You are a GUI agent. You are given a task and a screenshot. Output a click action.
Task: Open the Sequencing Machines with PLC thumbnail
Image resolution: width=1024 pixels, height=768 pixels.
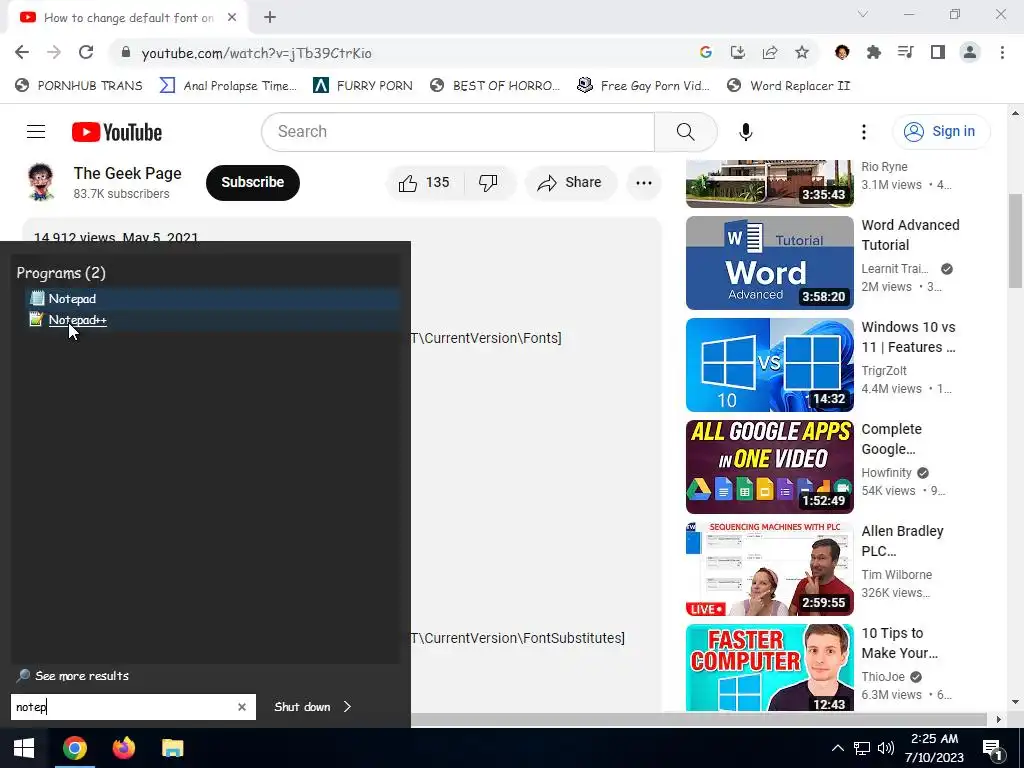(769, 568)
